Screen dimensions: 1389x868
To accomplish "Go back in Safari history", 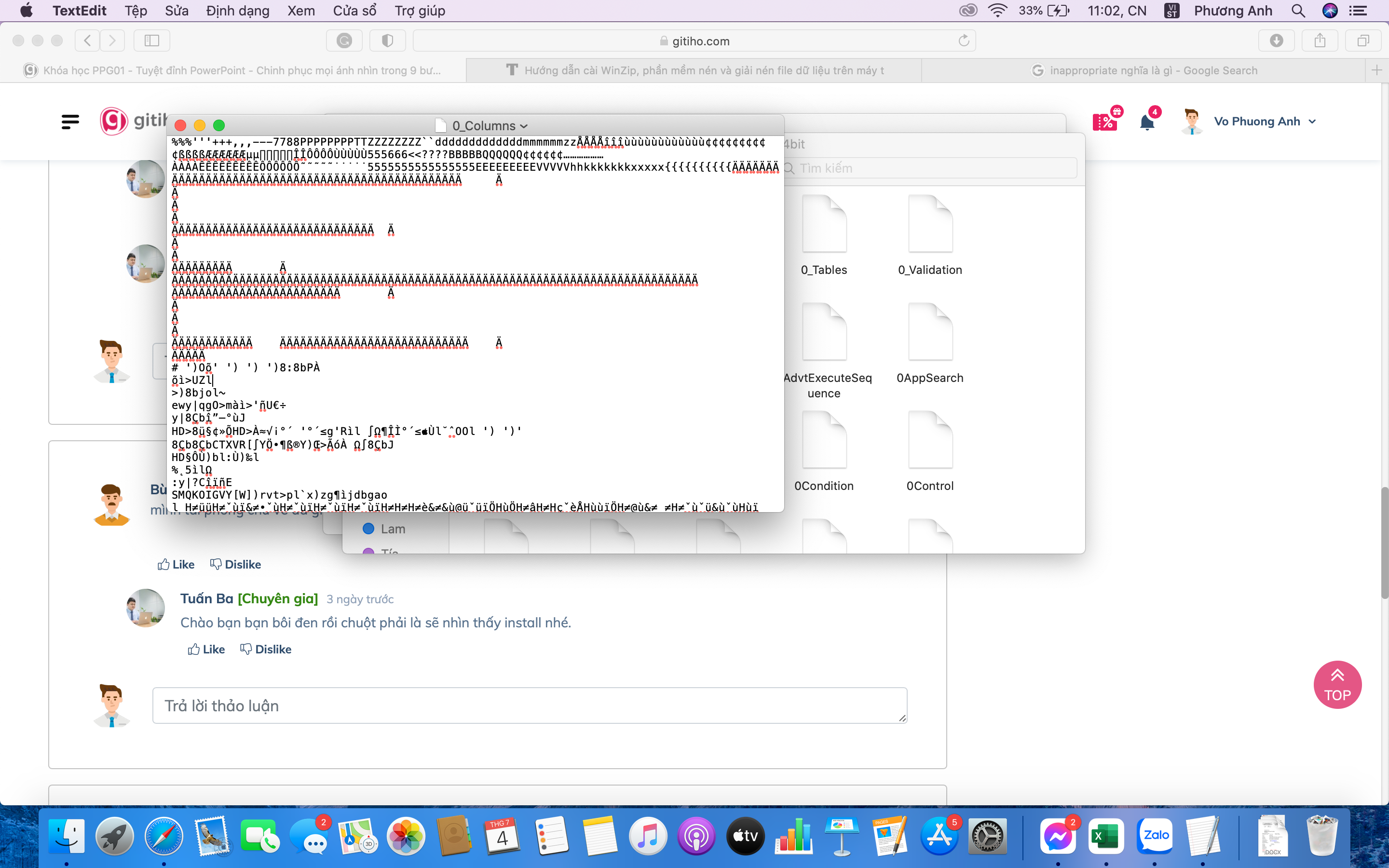I will point(87,41).
